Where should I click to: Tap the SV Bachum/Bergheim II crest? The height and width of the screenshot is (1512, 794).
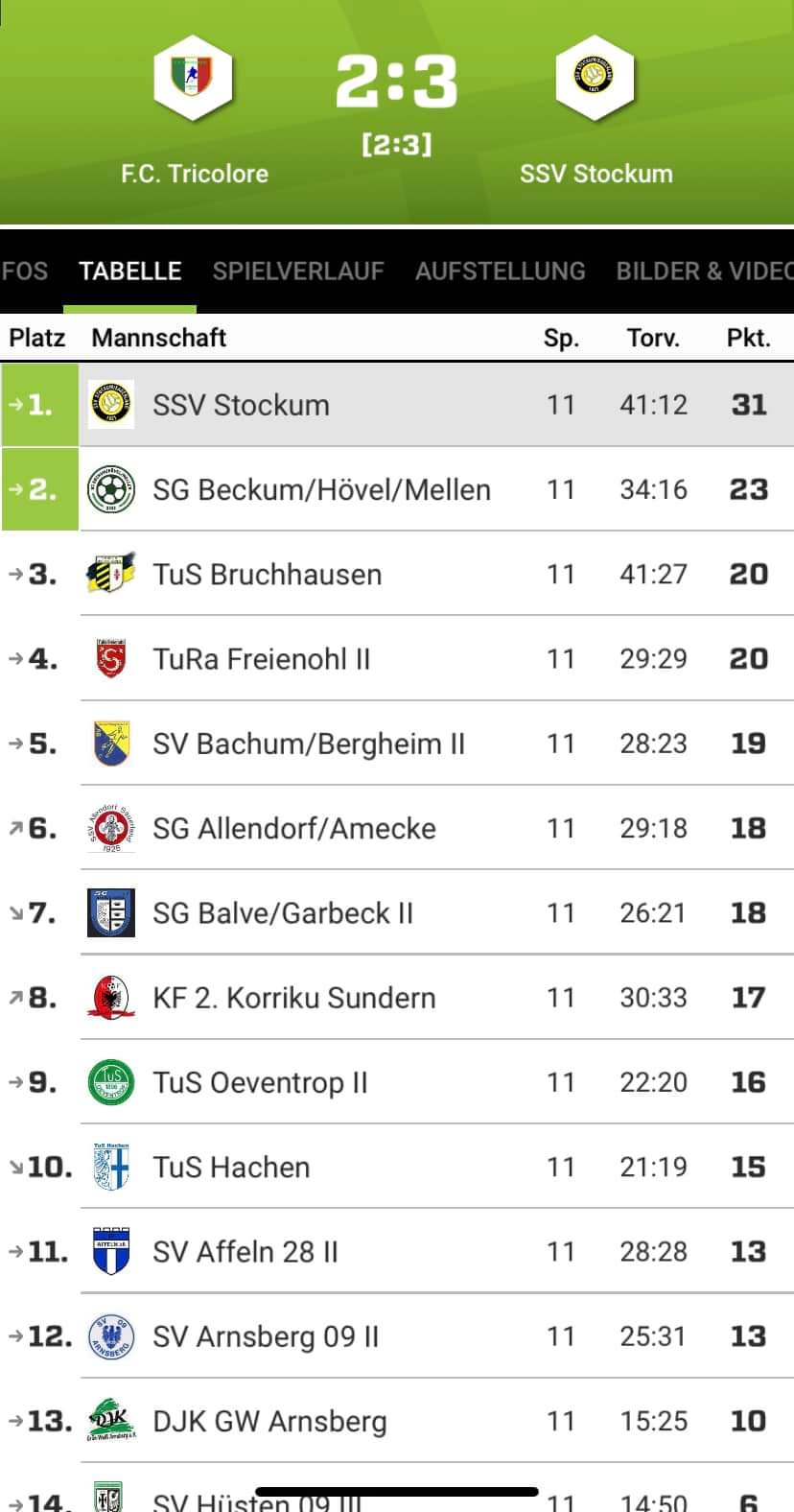(x=110, y=744)
